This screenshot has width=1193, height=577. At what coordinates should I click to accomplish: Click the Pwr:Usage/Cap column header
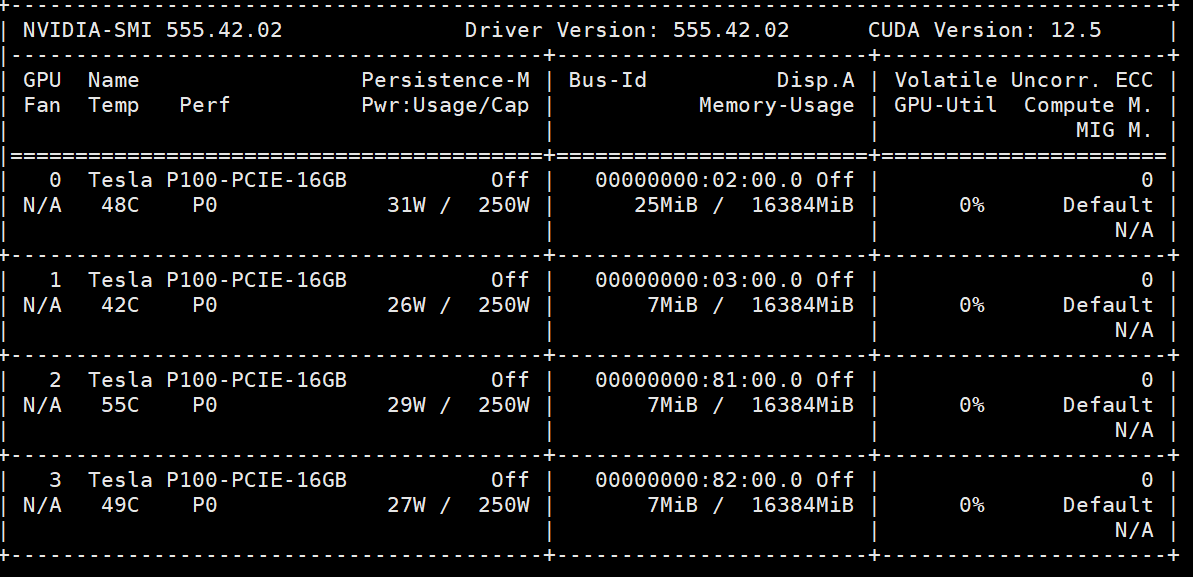445,105
